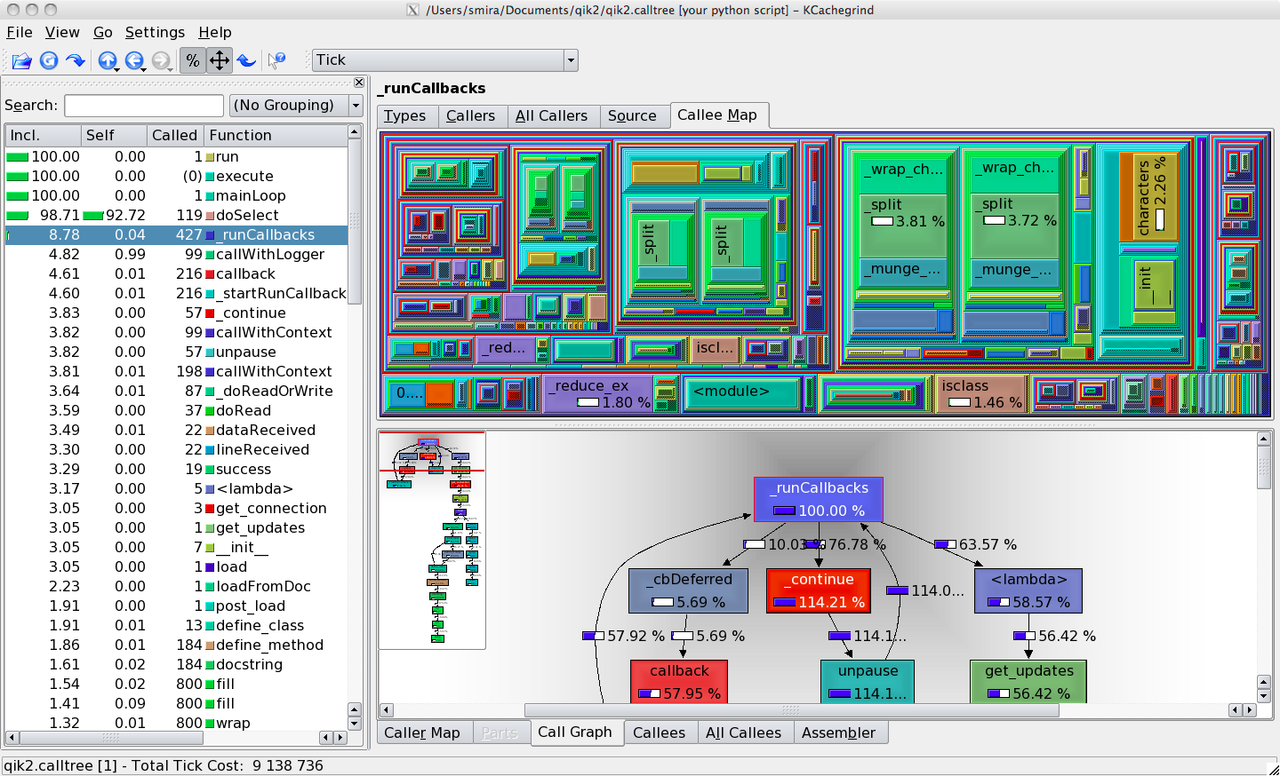Open the Settings menu
1280x776 pixels.
155,32
